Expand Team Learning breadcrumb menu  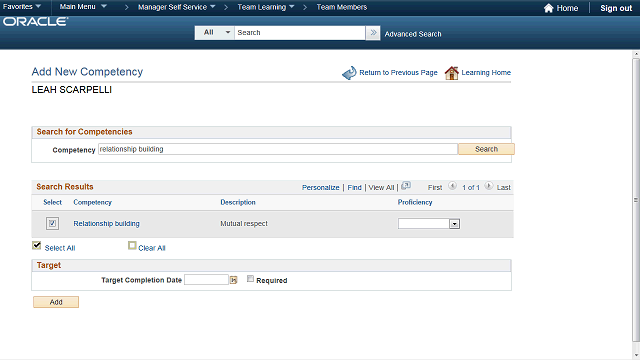click(266, 7)
